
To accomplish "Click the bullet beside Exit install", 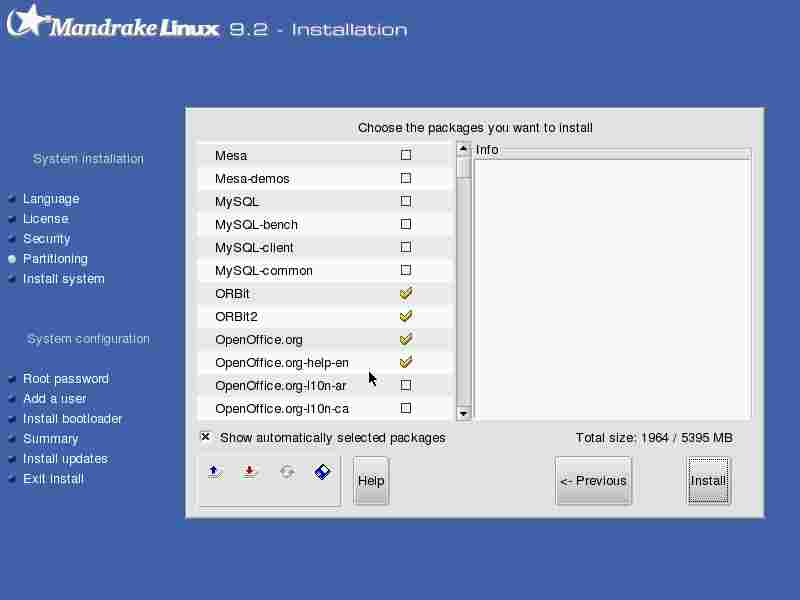I will [x=12, y=479].
